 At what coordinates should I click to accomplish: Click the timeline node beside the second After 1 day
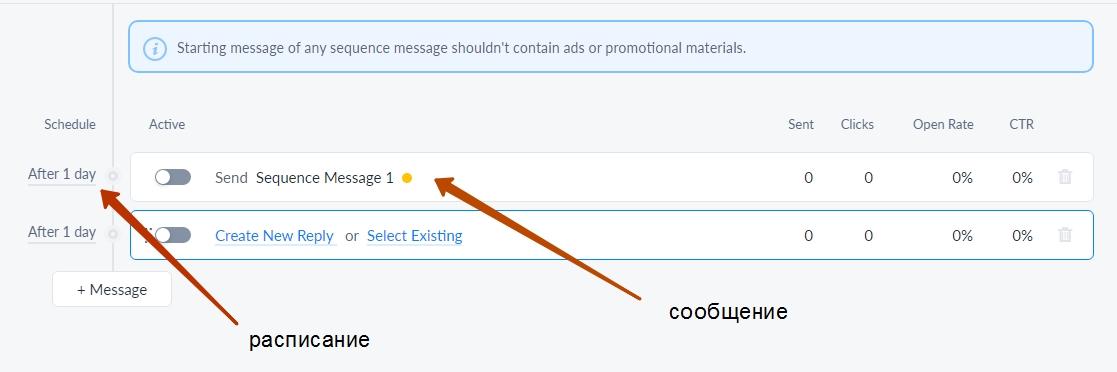coord(113,233)
